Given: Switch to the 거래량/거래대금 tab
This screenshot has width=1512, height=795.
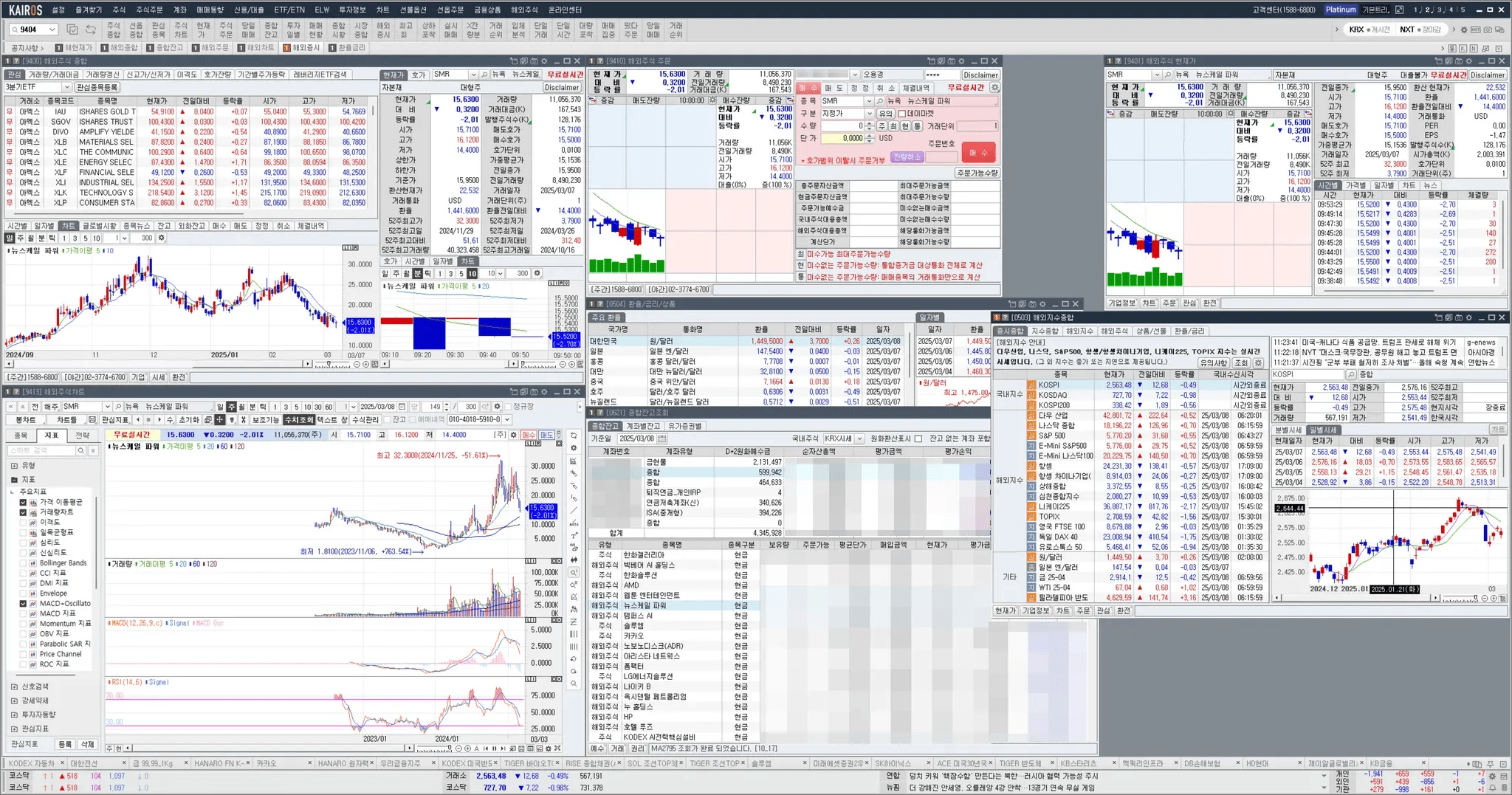Looking at the screenshot, I should 53,75.
